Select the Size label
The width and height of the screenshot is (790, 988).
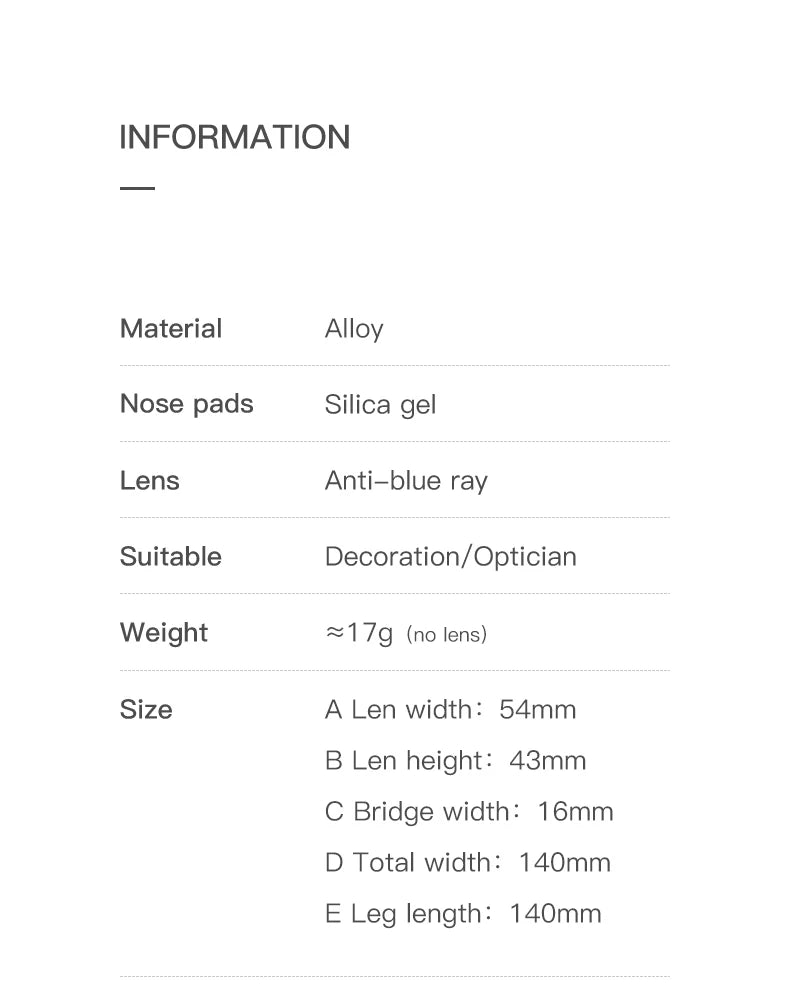point(146,709)
